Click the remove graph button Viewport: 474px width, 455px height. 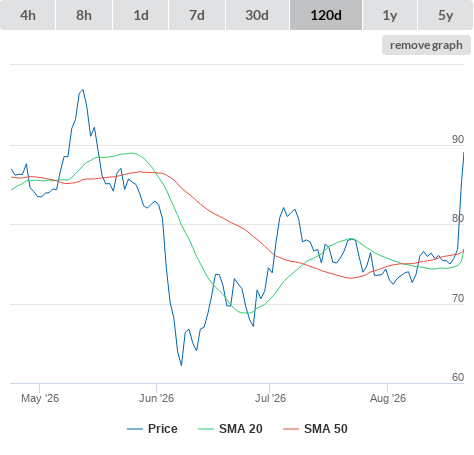pyautogui.click(x=426, y=45)
